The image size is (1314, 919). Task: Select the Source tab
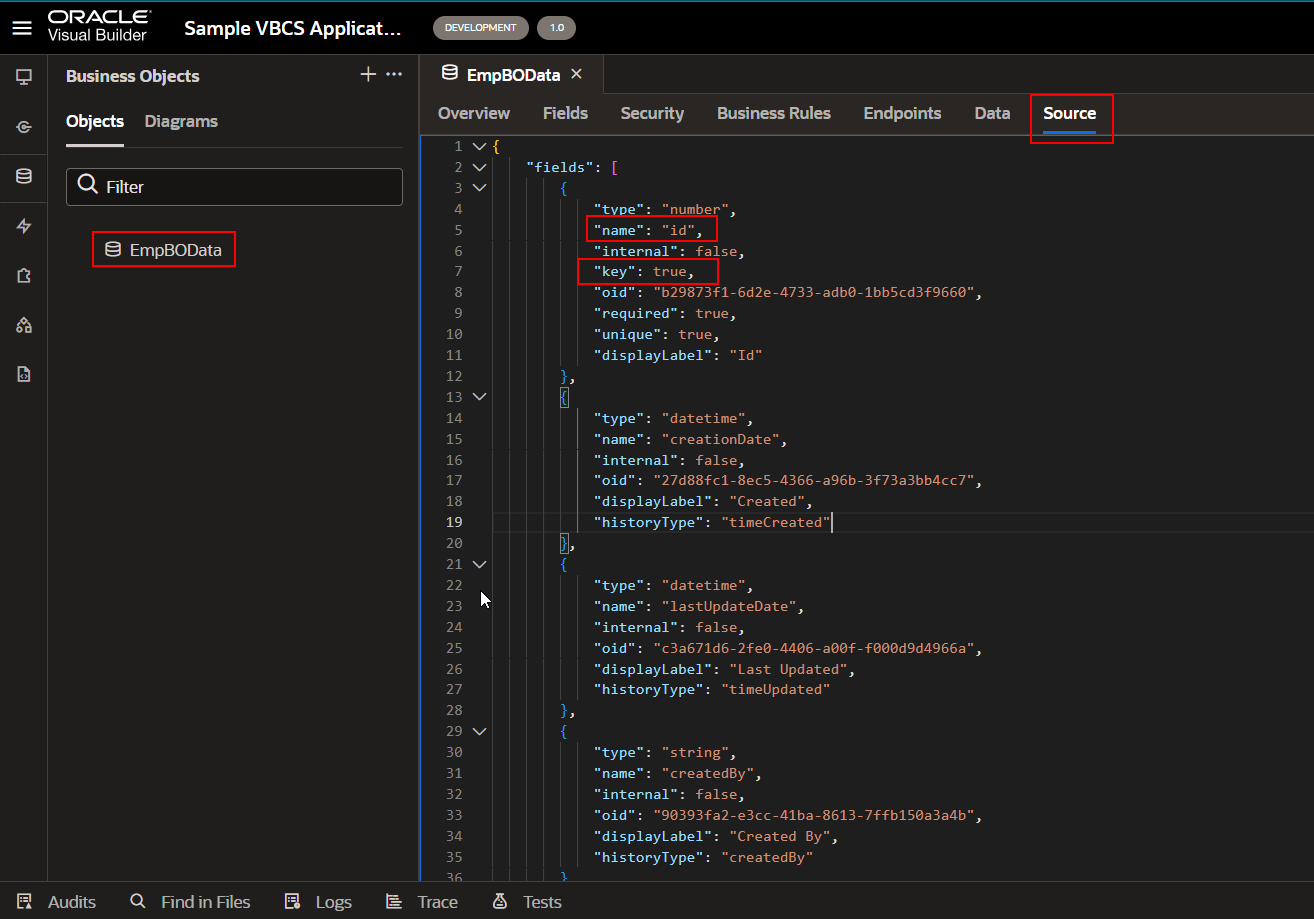(1070, 113)
